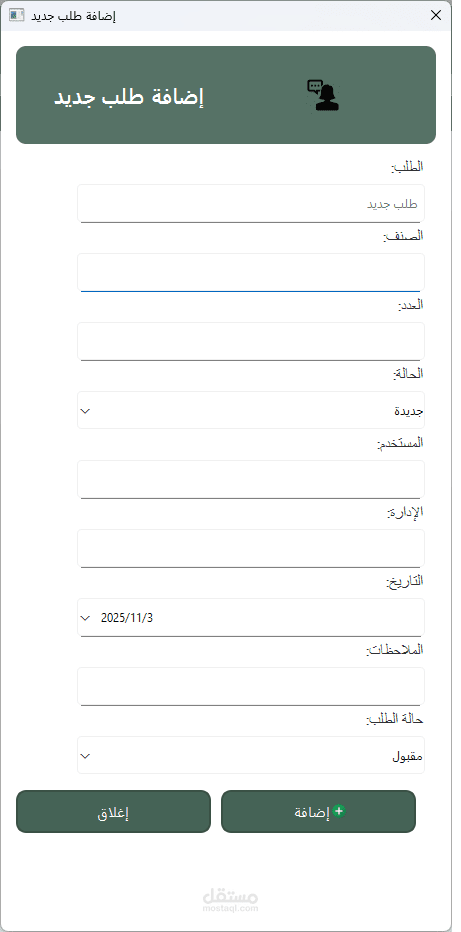This screenshot has width=461, height=932.
Task: Click the app icon in the title bar
Action: pyautogui.click(x=17, y=15)
